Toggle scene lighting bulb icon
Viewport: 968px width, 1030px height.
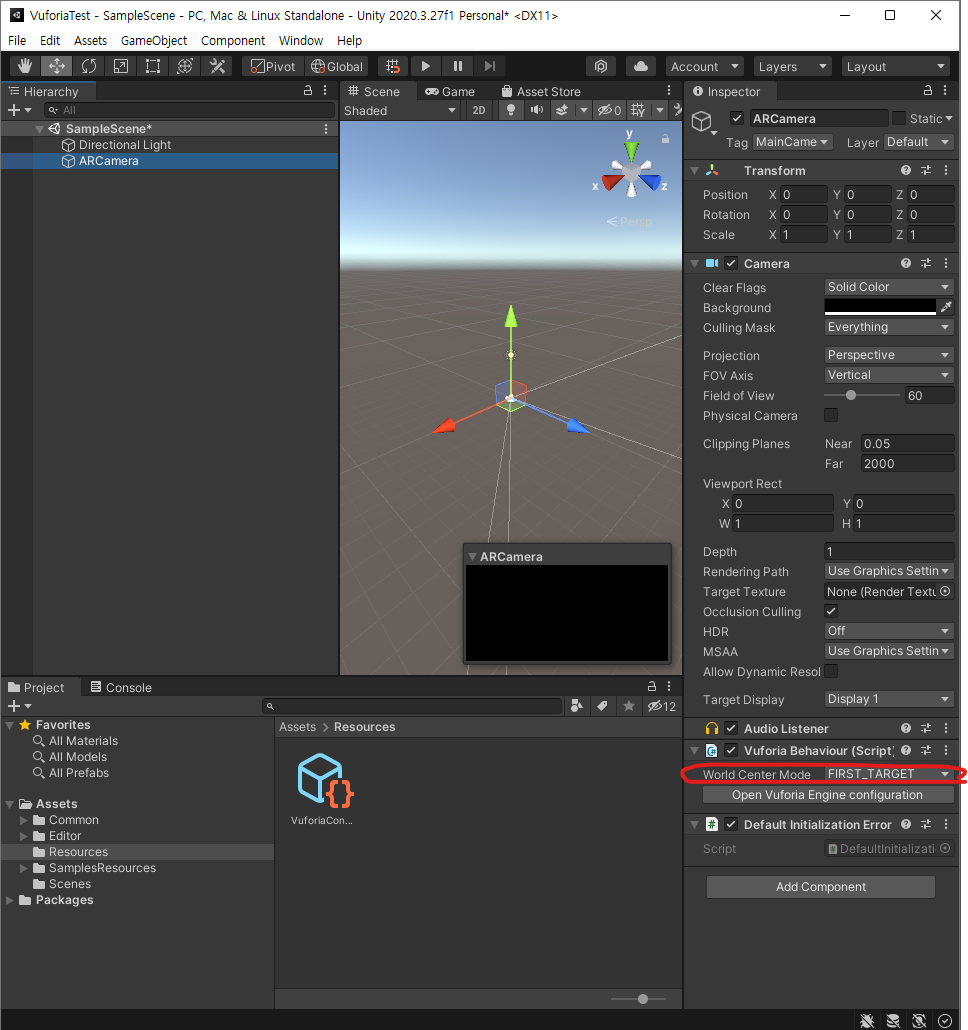[x=511, y=110]
